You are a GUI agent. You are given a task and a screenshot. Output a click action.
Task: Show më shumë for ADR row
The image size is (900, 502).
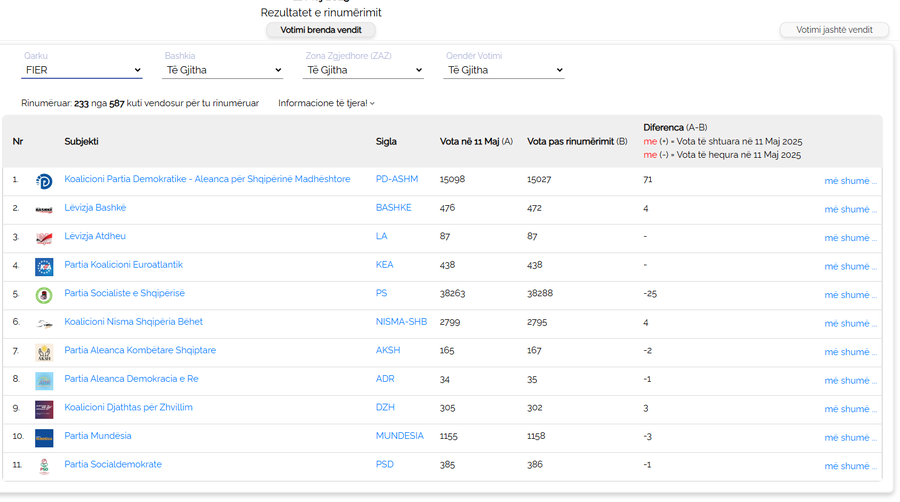point(851,380)
